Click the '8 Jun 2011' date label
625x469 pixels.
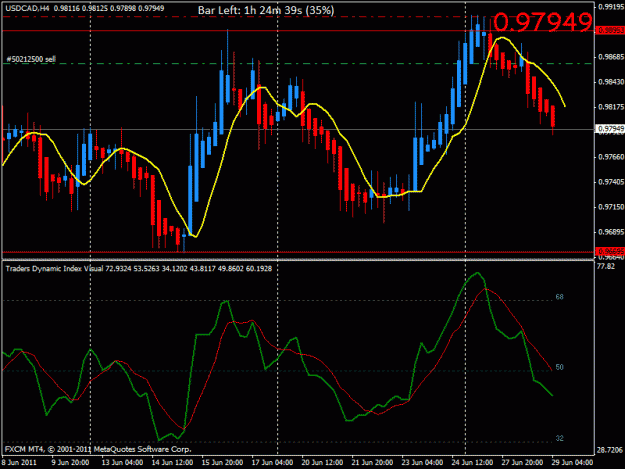click(x=19, y=462)
